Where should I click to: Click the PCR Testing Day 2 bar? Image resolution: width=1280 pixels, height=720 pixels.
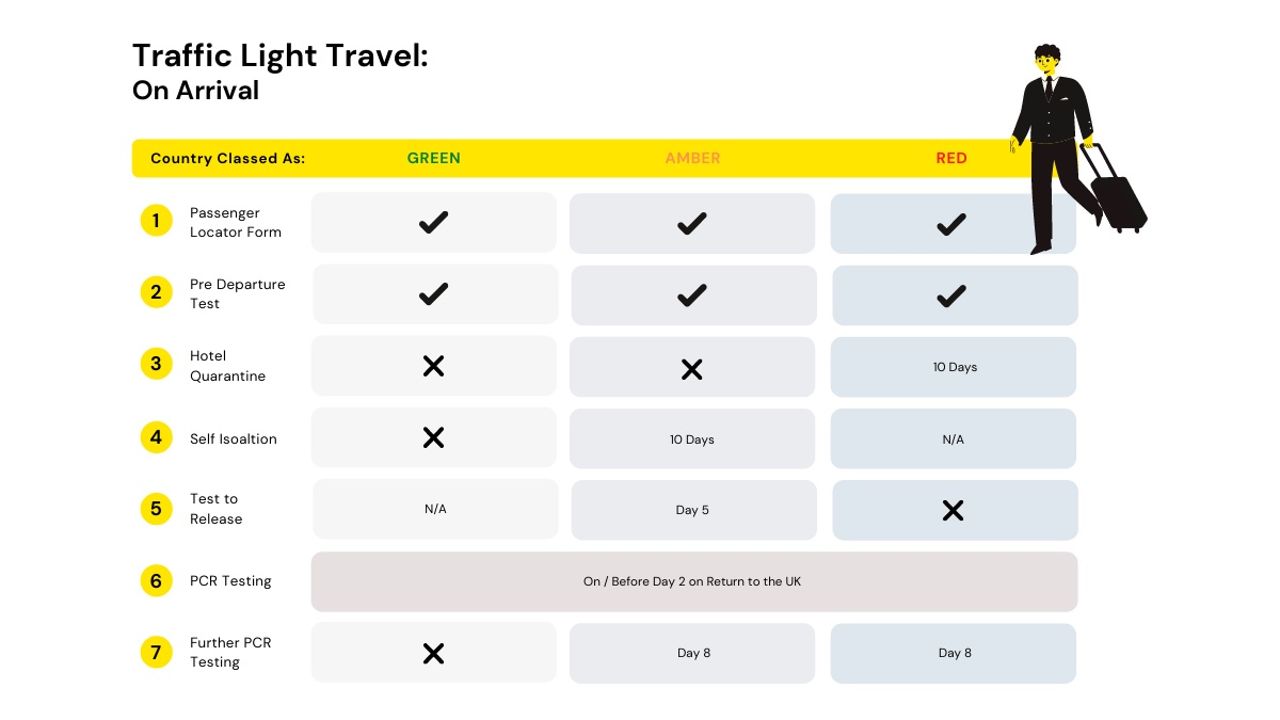click(694, 581)
